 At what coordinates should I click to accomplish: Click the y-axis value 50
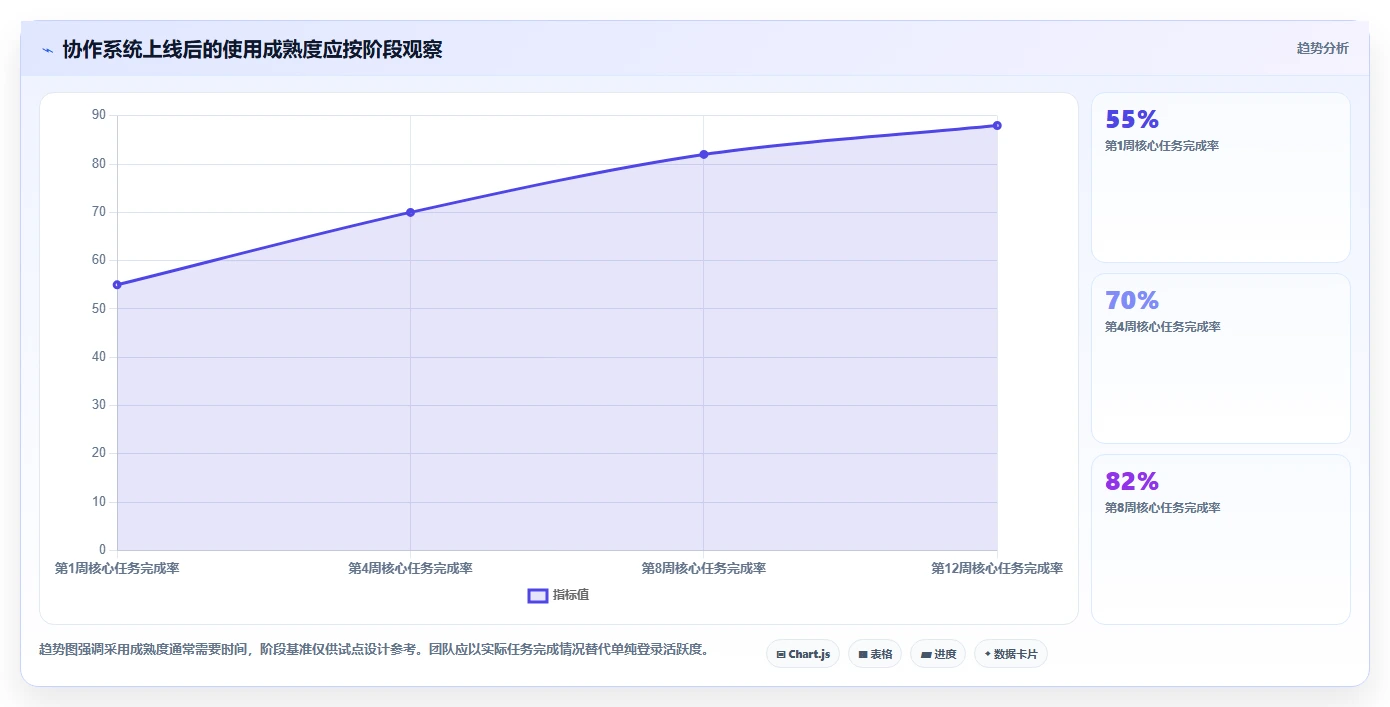99,308
